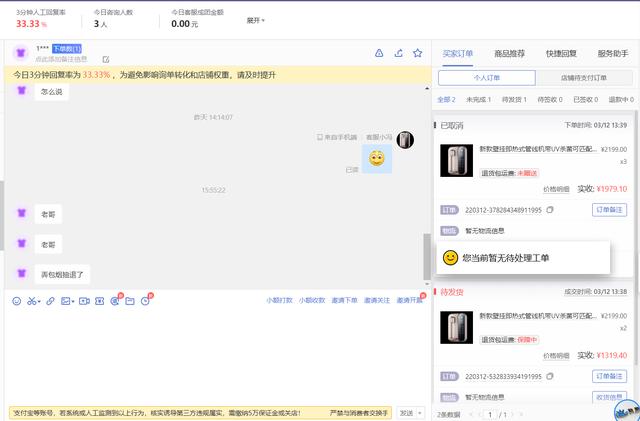Open the image send icon

(66, 300)
